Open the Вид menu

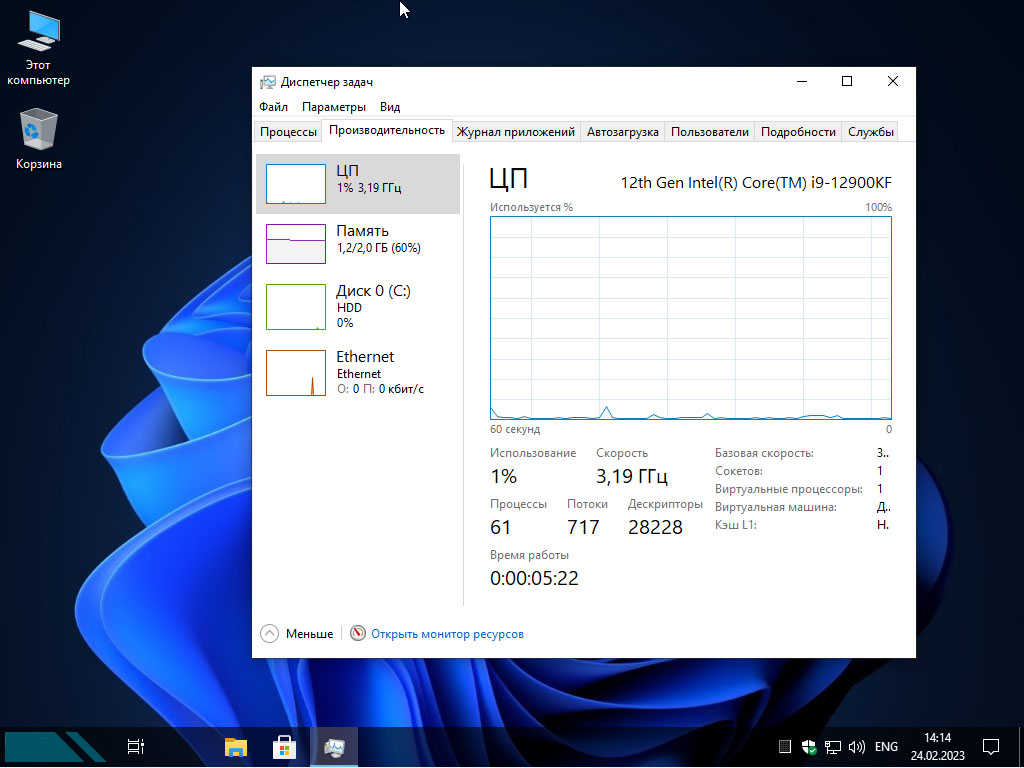[x=390, y=107]
